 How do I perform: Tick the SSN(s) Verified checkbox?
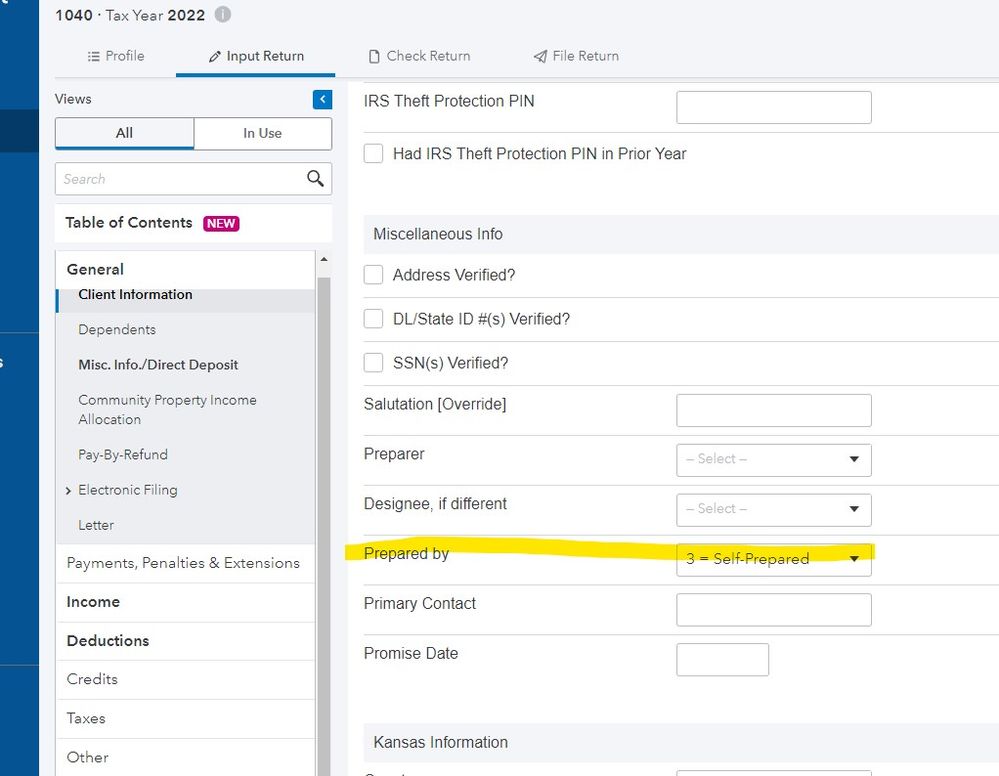(374, 363)
